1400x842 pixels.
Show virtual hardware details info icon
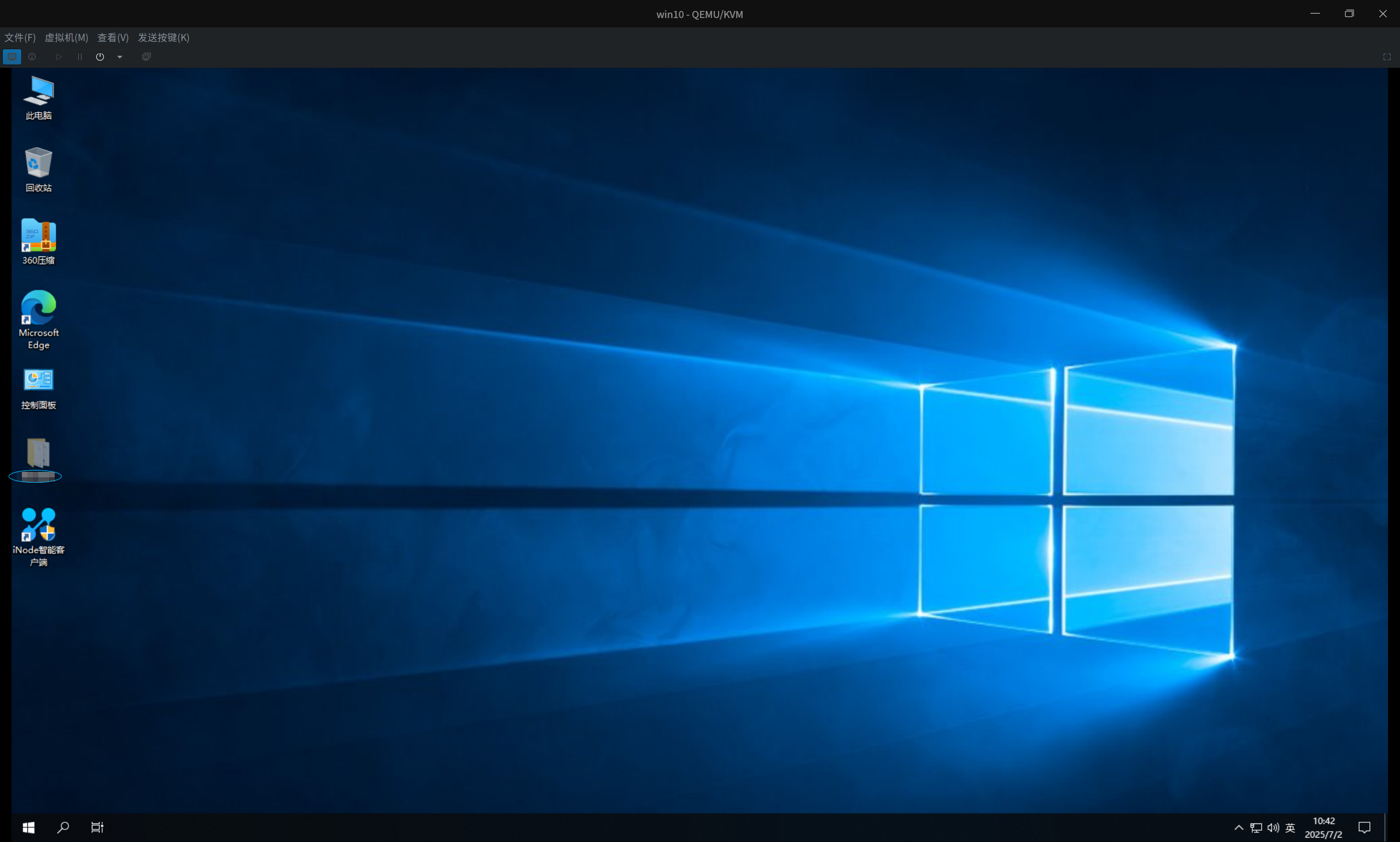point(32,57)
